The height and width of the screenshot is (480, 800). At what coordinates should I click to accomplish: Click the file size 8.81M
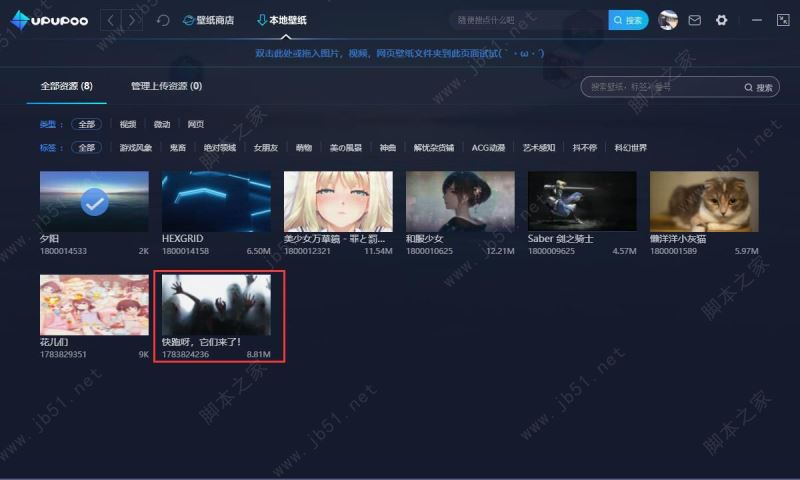(259, 354)
